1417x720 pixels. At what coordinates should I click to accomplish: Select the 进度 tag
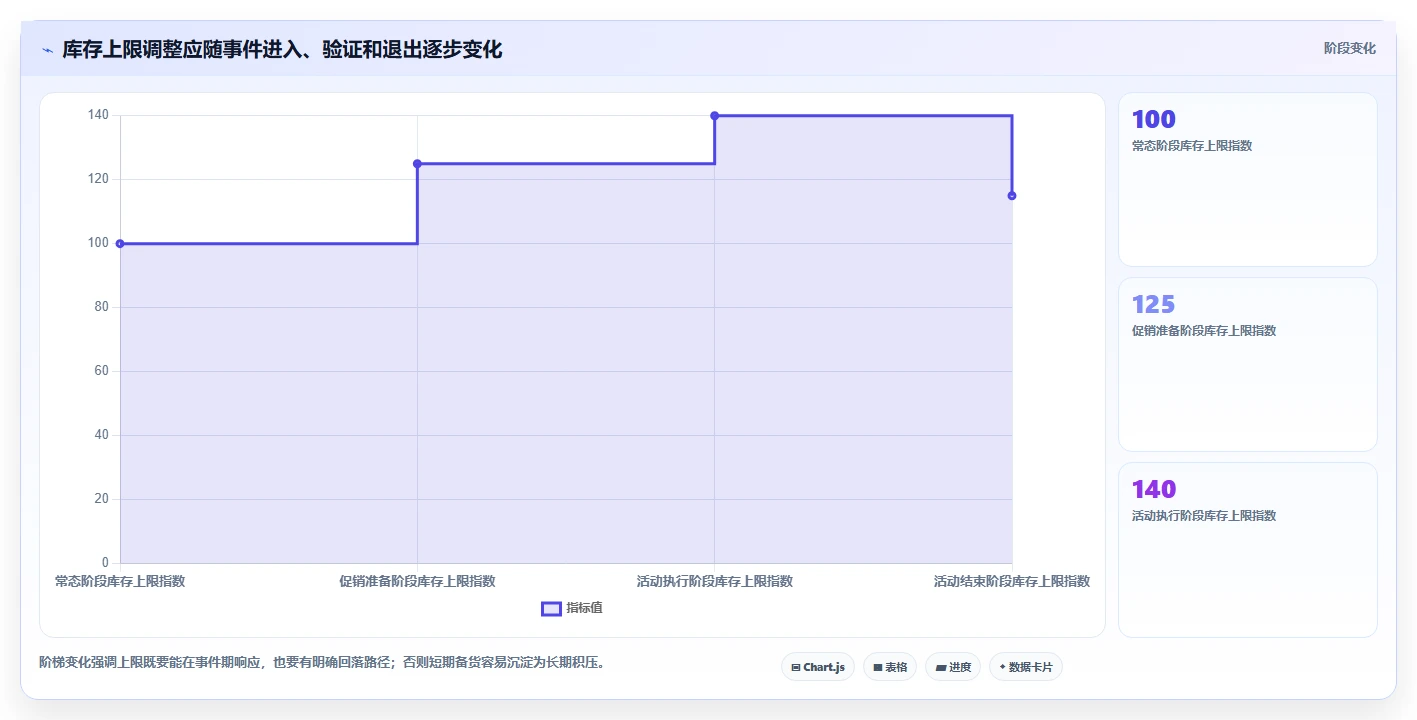click(x=953, y=667)
